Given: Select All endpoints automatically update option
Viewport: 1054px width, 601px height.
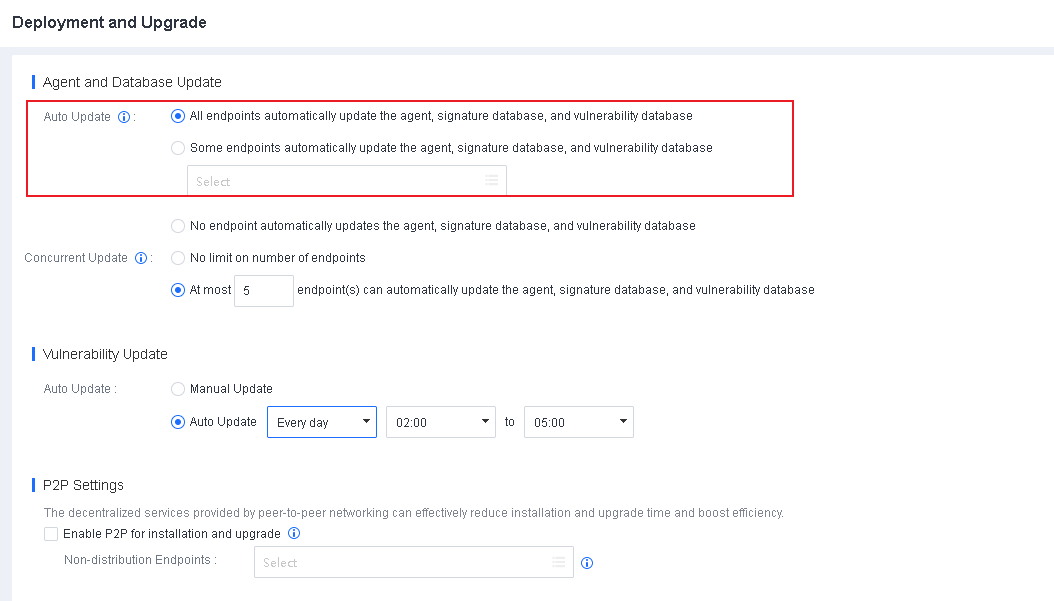Looking at the screenshot, I should coord(178,116).
